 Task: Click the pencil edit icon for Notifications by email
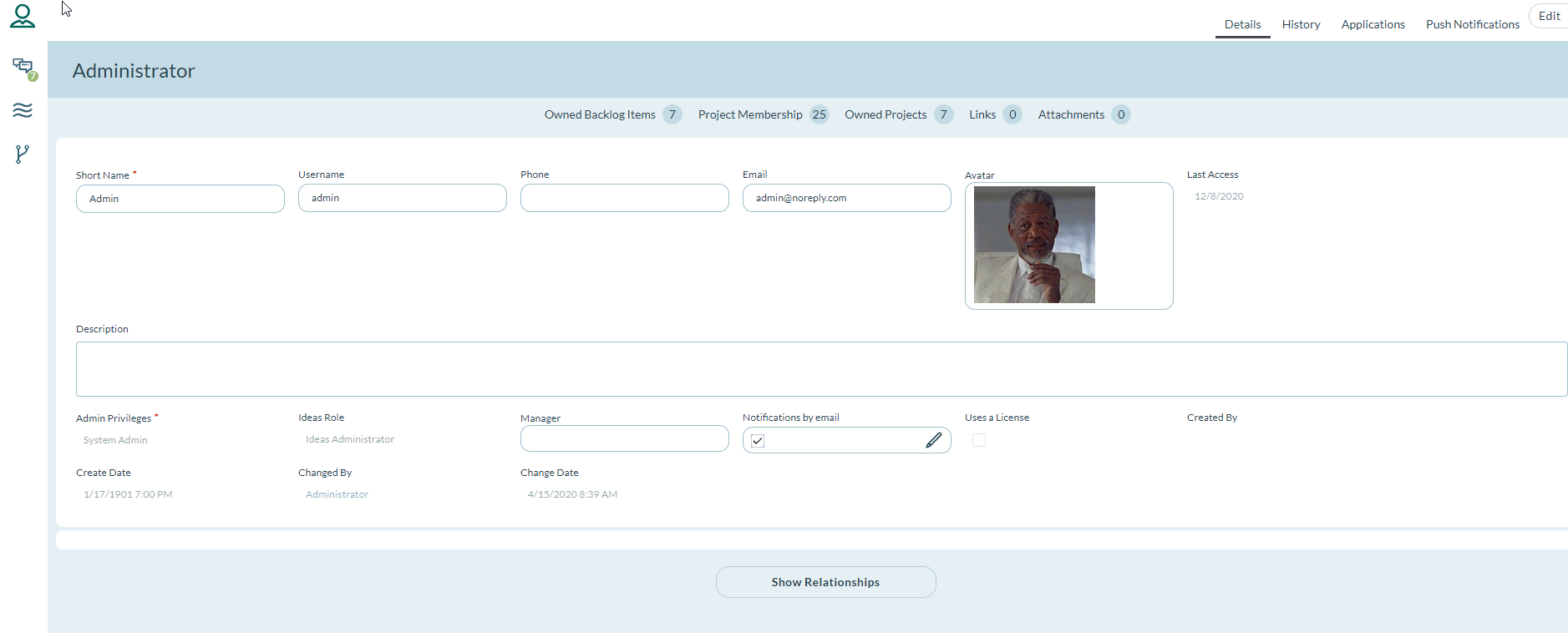pyautogui.click(x=933, y=440)
